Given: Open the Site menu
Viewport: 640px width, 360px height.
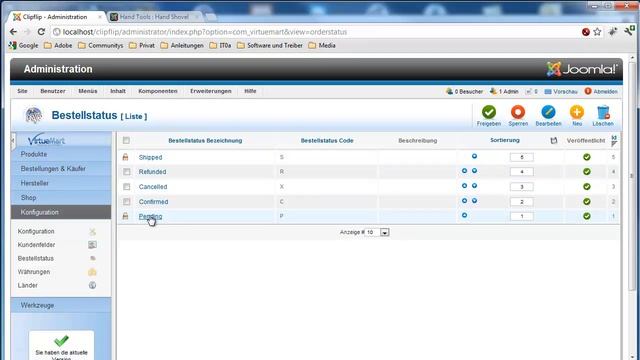Looking at the screenshot, I should pyautogui.click(x=22, y=91).
